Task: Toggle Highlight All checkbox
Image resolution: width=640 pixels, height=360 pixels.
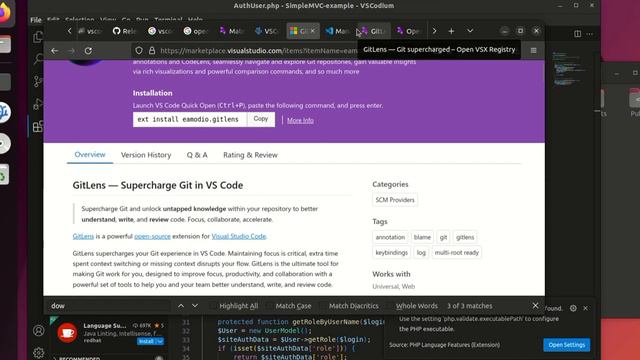Action: [x=213, y=306]
